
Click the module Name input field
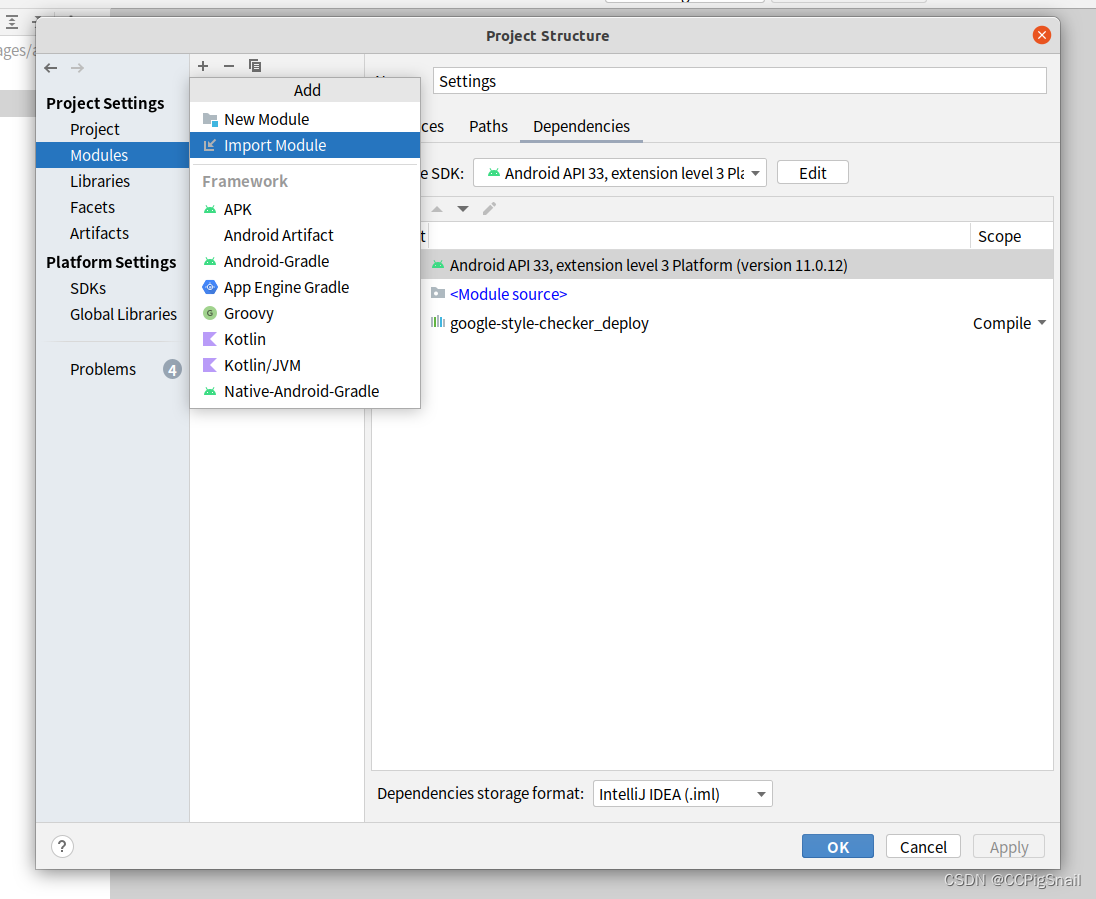(740, 81)
